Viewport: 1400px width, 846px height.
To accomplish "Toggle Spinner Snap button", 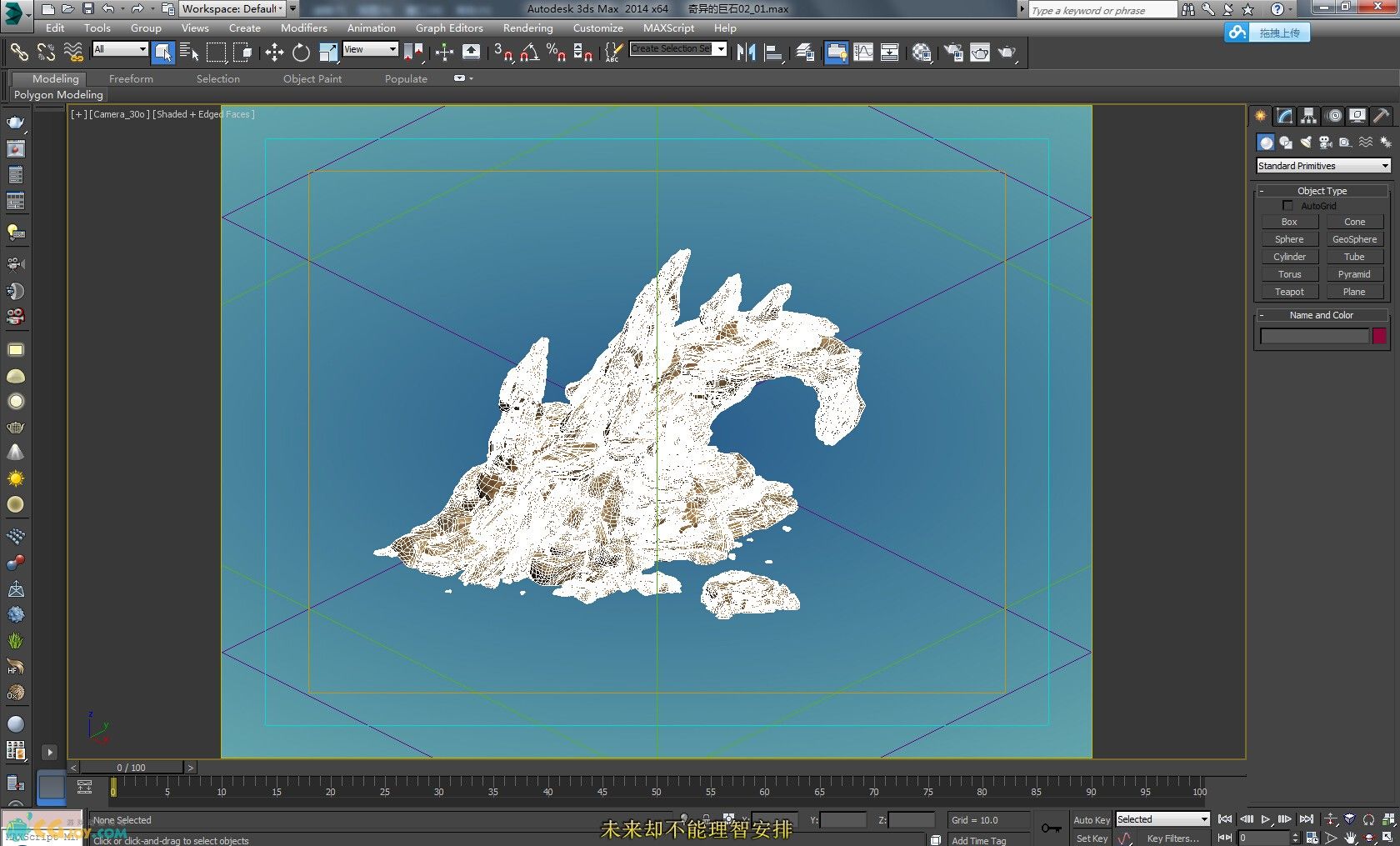I will [x=582, y=53].
